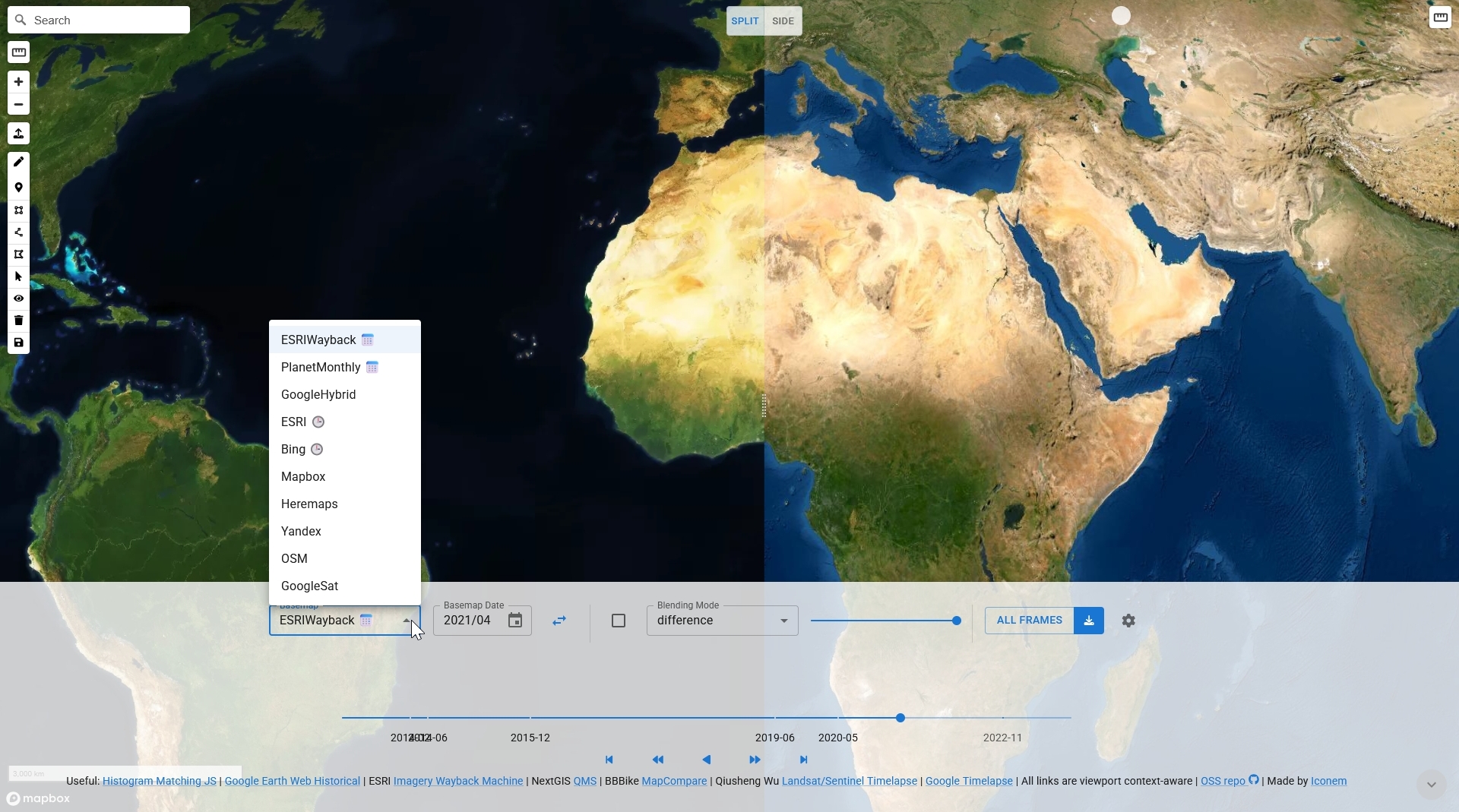1459x812 pixels.
Task: Open Imagery Wayback Machine link
Action: click(x=457, y=781)
